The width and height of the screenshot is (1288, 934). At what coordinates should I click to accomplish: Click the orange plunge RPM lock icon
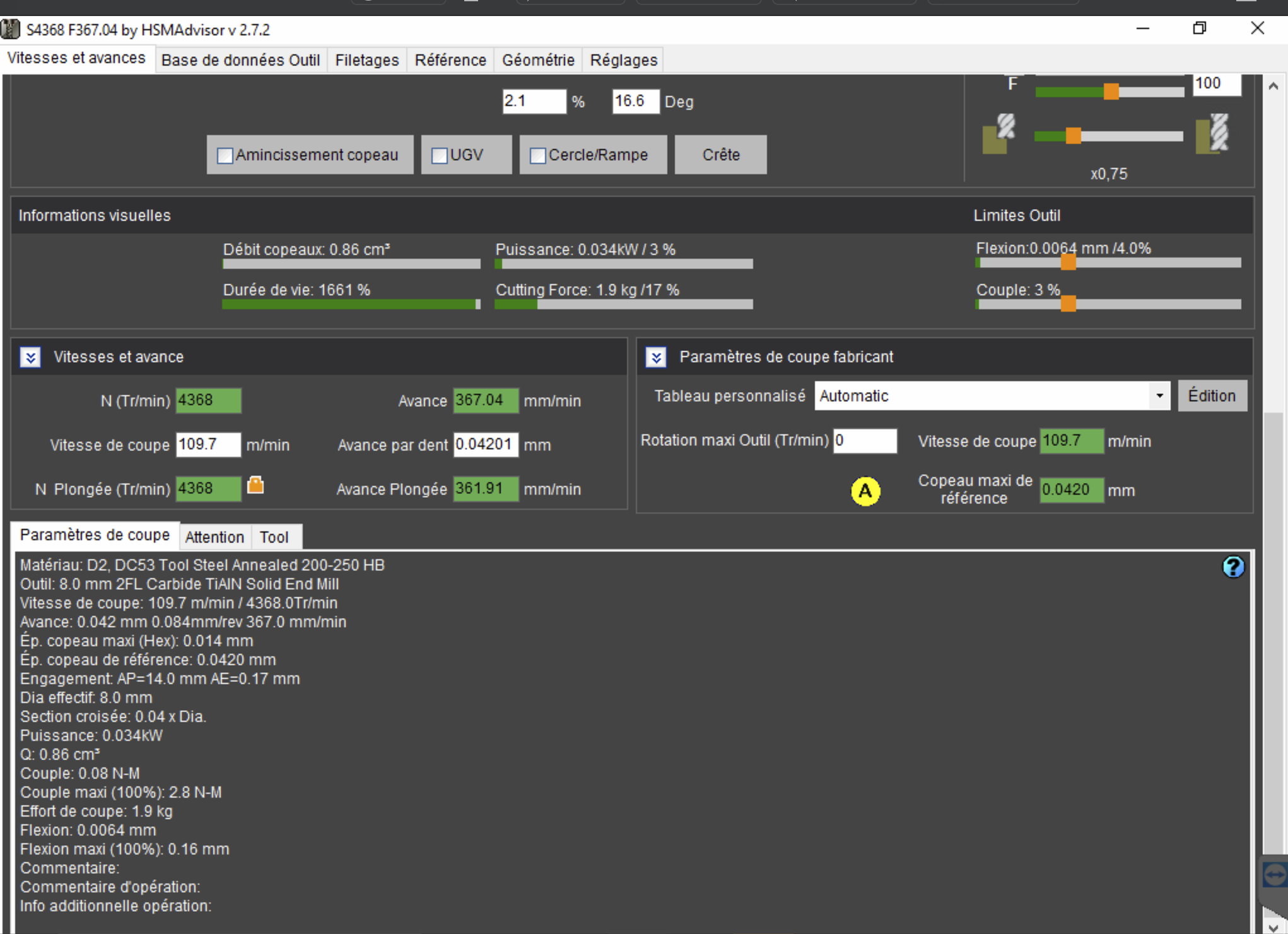[x=255, y=485]
